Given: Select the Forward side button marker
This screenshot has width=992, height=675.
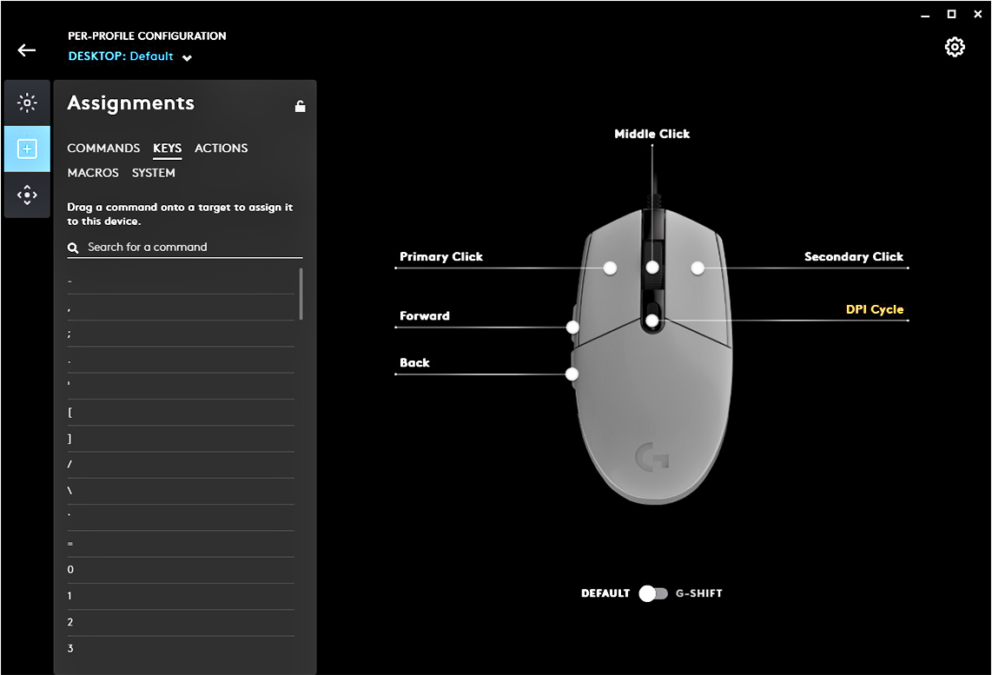Looking at the screenshot, I should 573,327.
